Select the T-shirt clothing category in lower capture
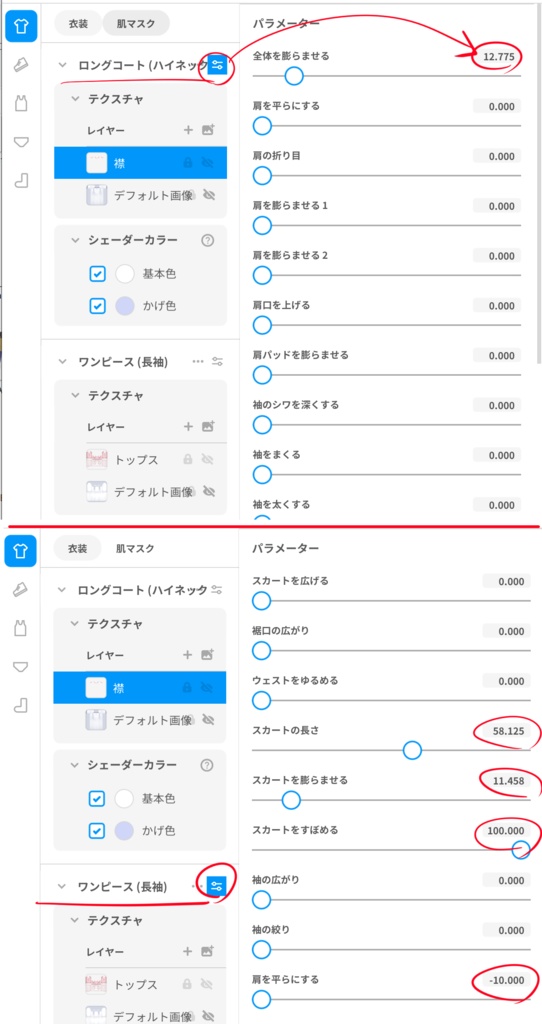Viewport: 542px width, 1024px height. pos(20,551)
